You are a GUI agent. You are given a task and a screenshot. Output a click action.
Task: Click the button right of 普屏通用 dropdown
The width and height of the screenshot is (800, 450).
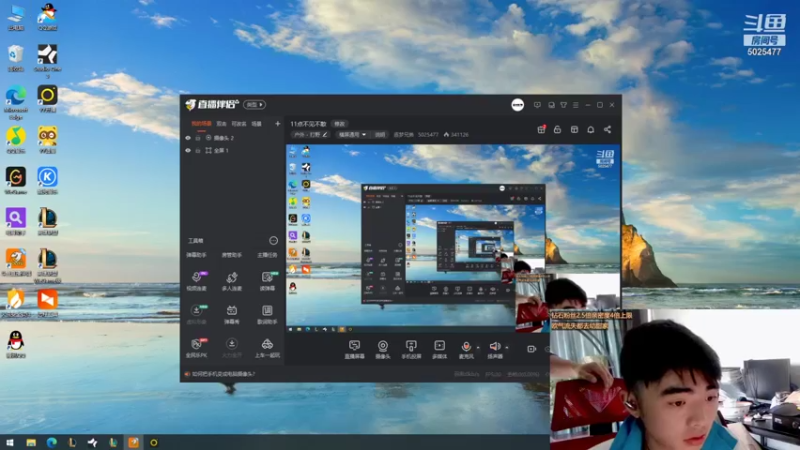point(380,135)
